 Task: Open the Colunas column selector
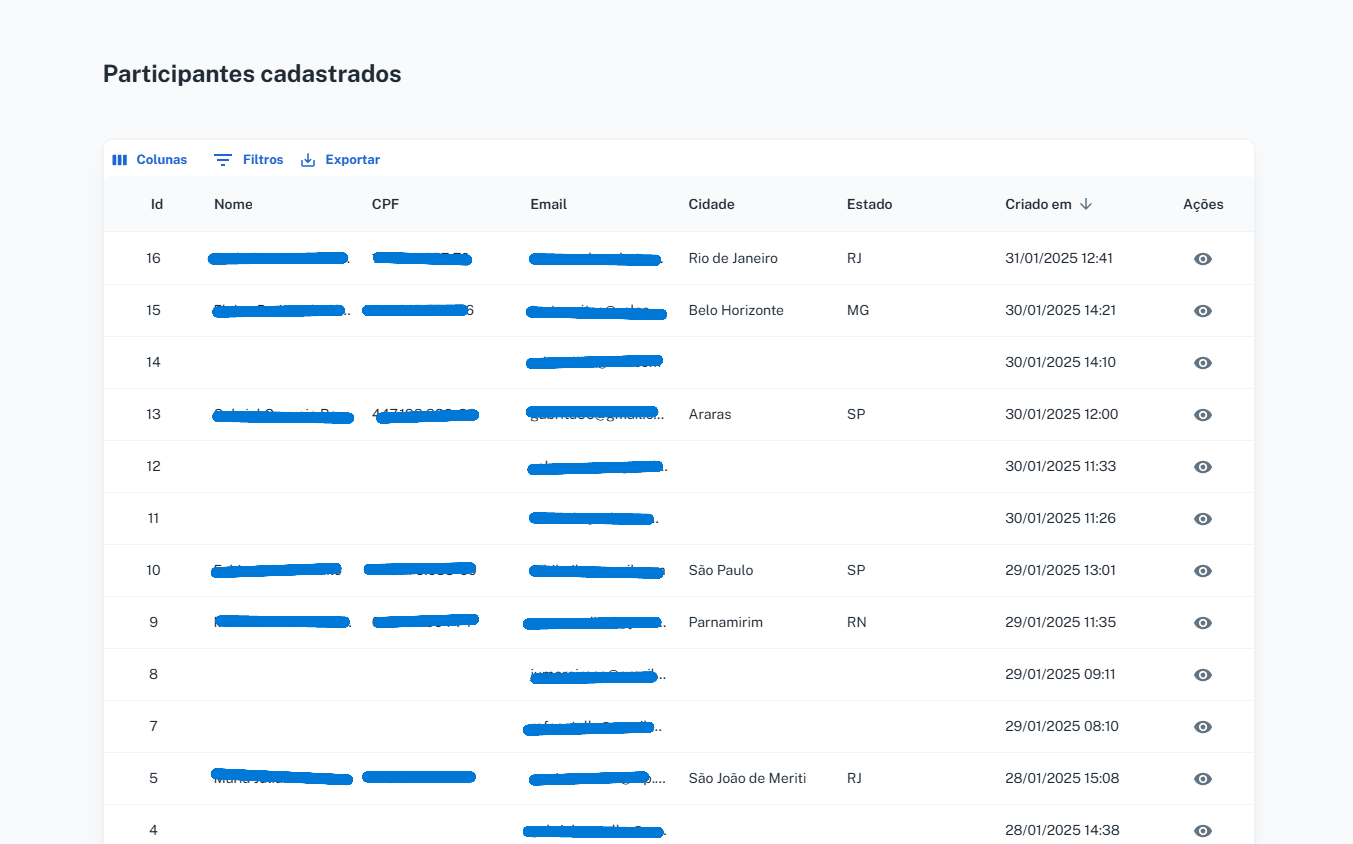coord(150,160)
